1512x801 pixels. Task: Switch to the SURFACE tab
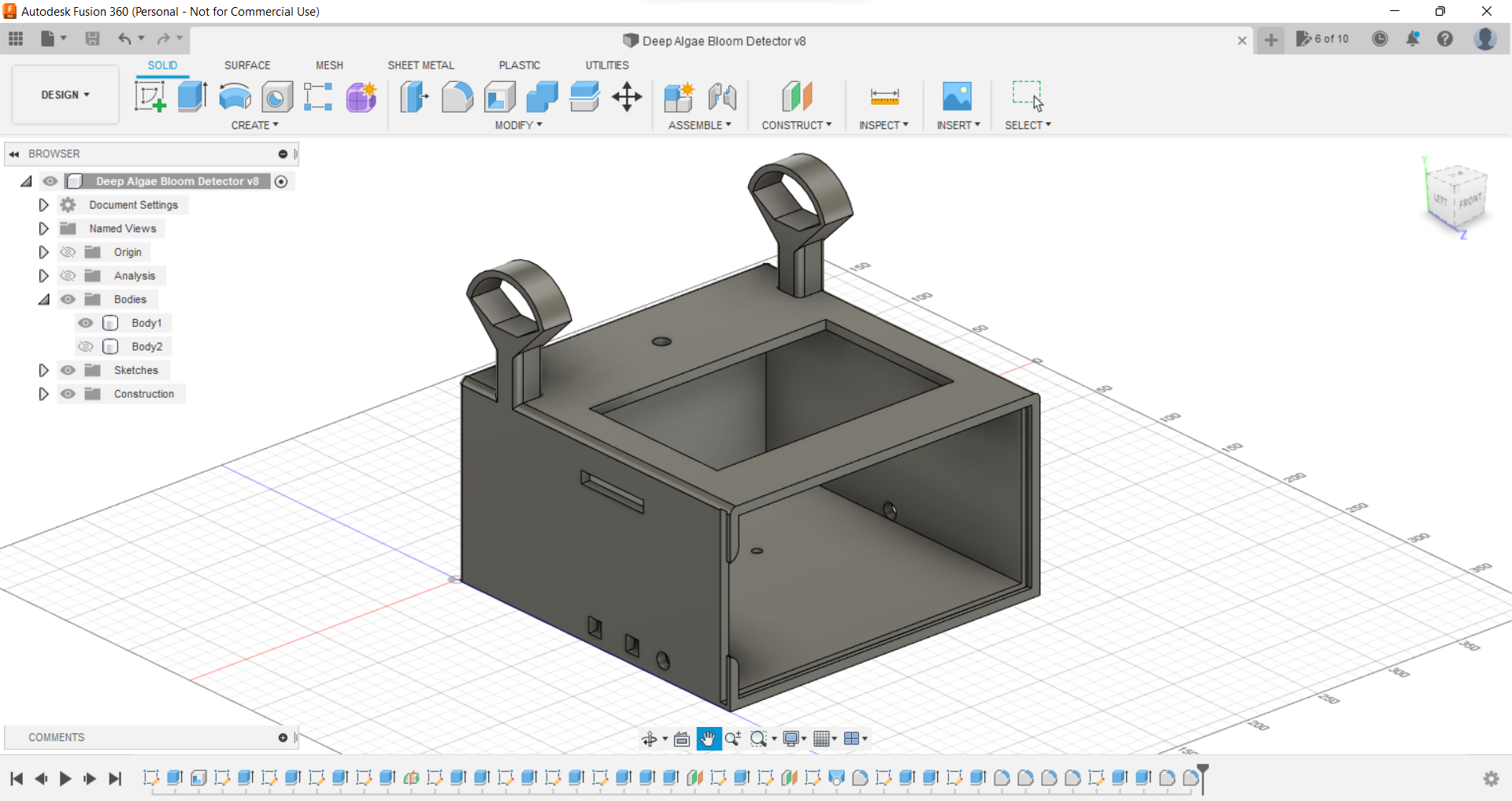pos(247,65)
